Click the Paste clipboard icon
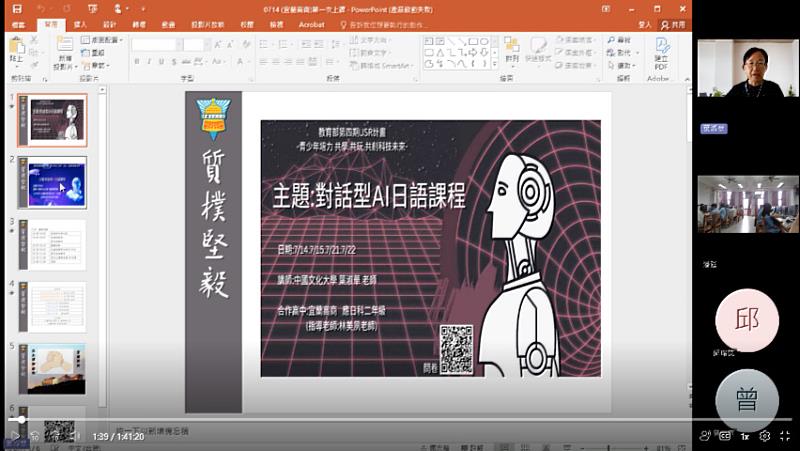800x451 pixels. coord(17,47)
